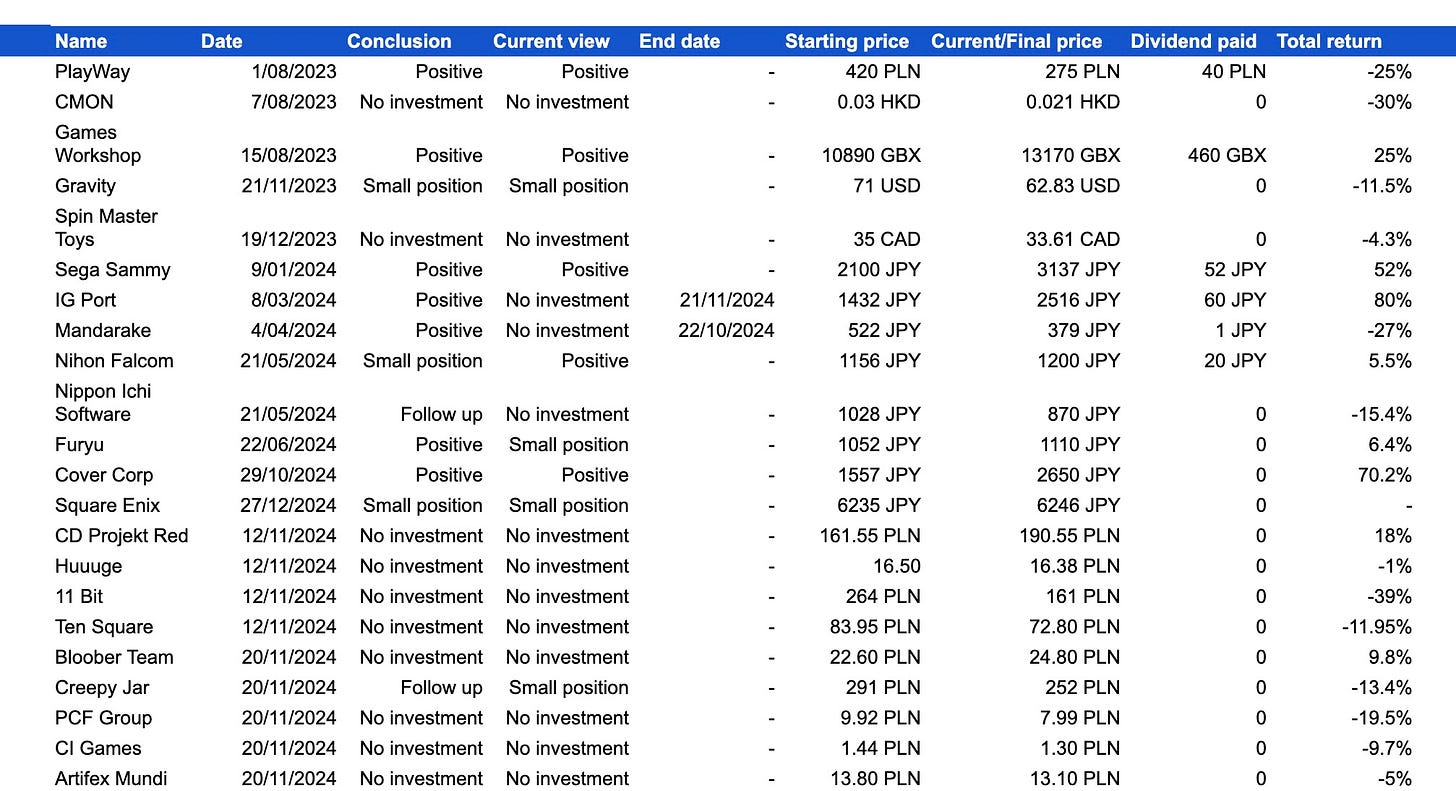Click the starting price 420 PLN
The image size is (1456, 791).
click(883, 72)
